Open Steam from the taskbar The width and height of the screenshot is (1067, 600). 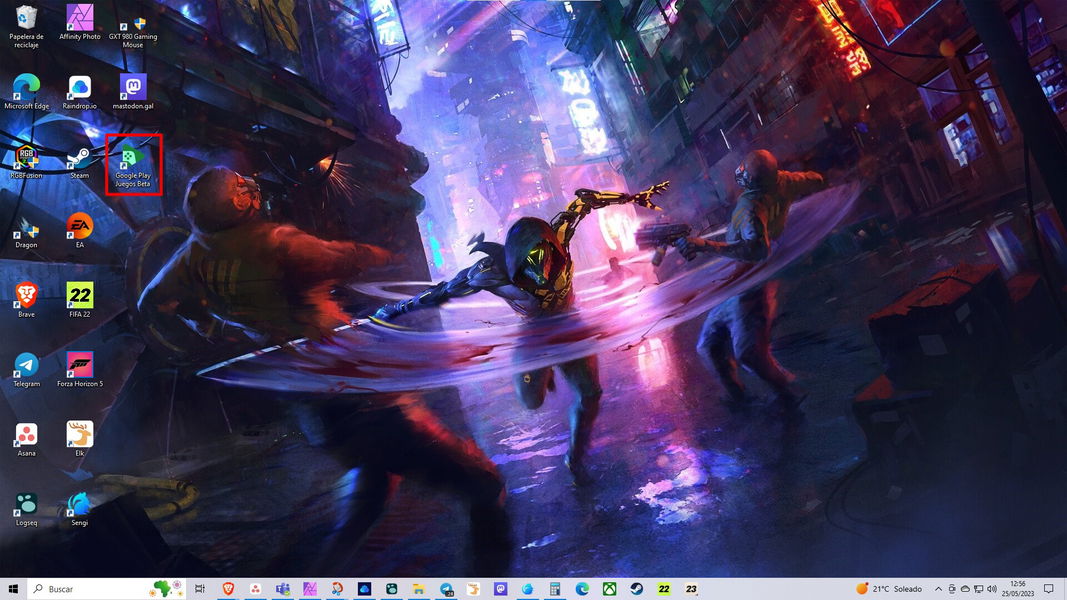[x=636, y=589]
